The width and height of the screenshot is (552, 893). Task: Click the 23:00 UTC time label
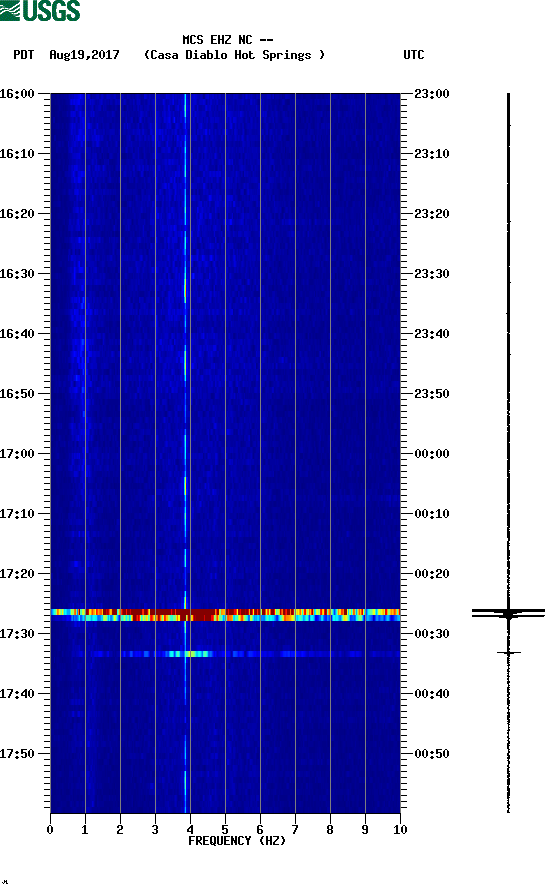point(432,93)
